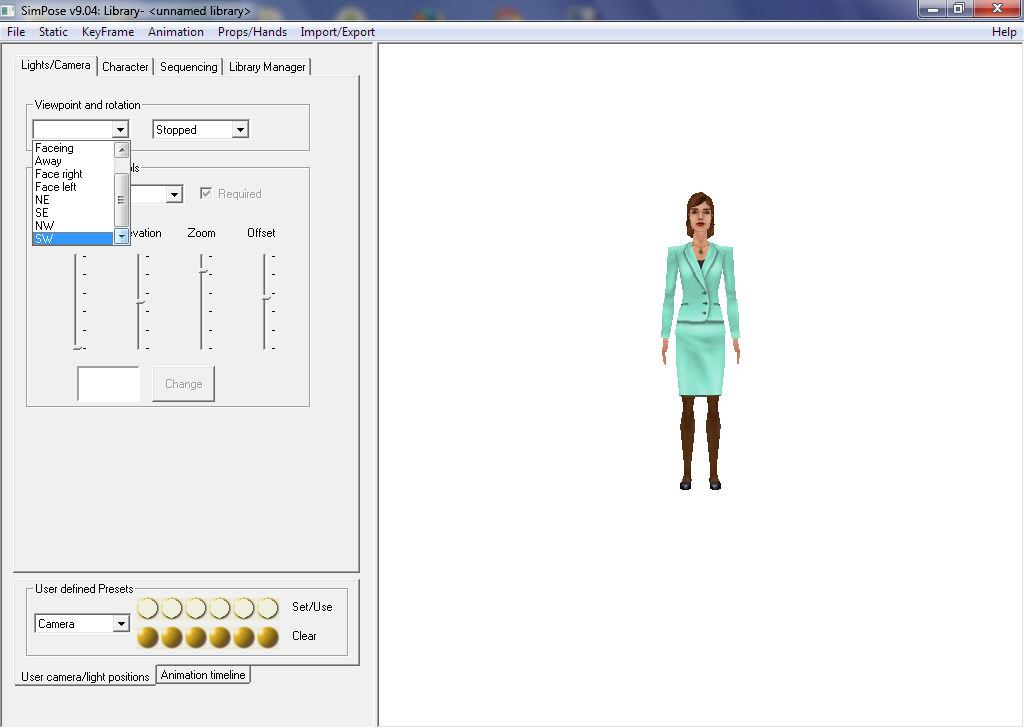This screenshot has width=1024, height=728.
Task: Open the KeyFrame menu
Action: point(108,32)
